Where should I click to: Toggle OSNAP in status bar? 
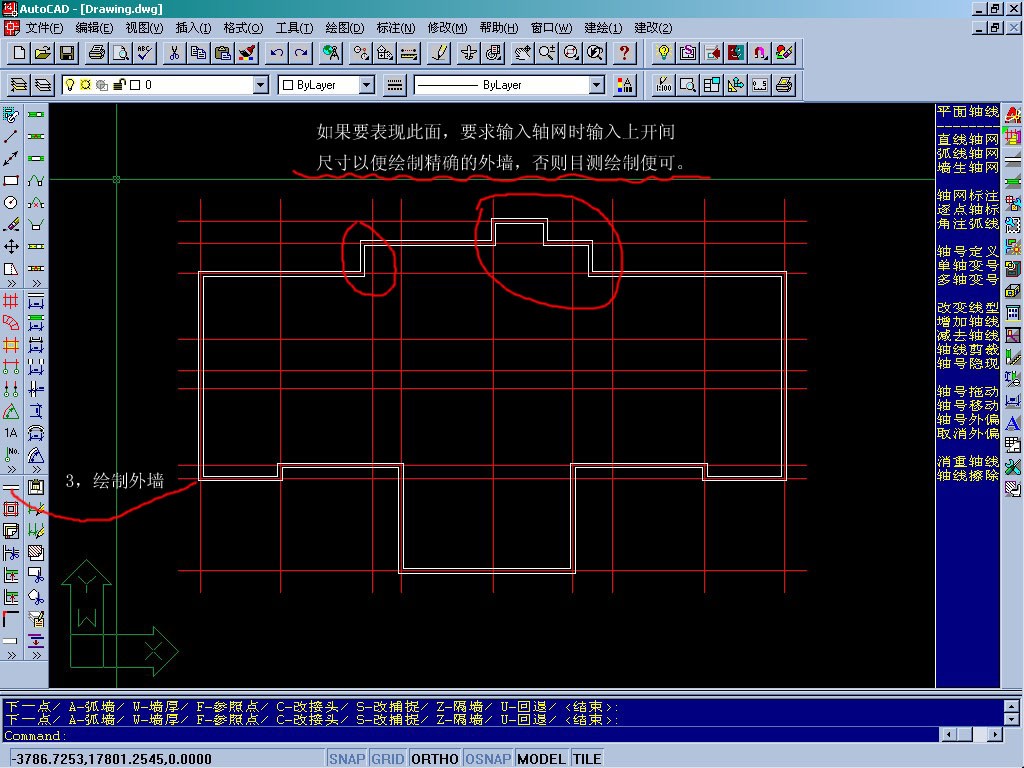point(488,759)
